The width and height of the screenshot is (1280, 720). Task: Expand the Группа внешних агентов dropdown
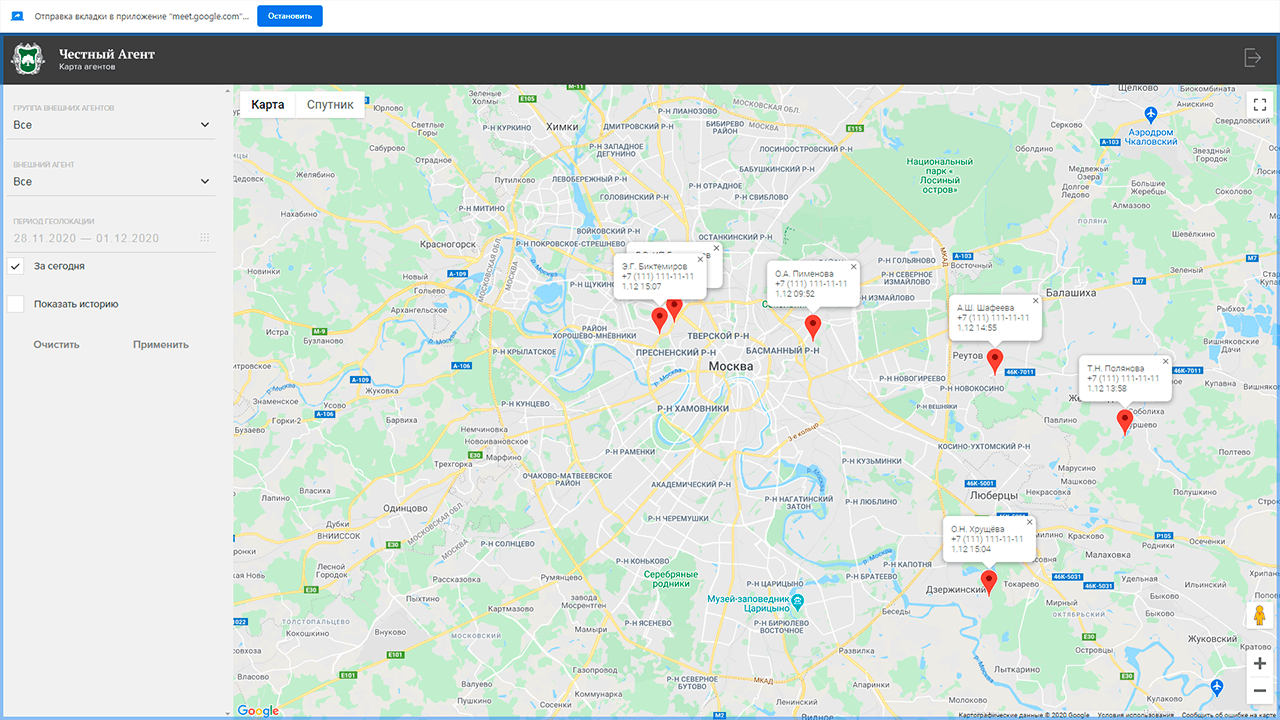pos(112,125)
